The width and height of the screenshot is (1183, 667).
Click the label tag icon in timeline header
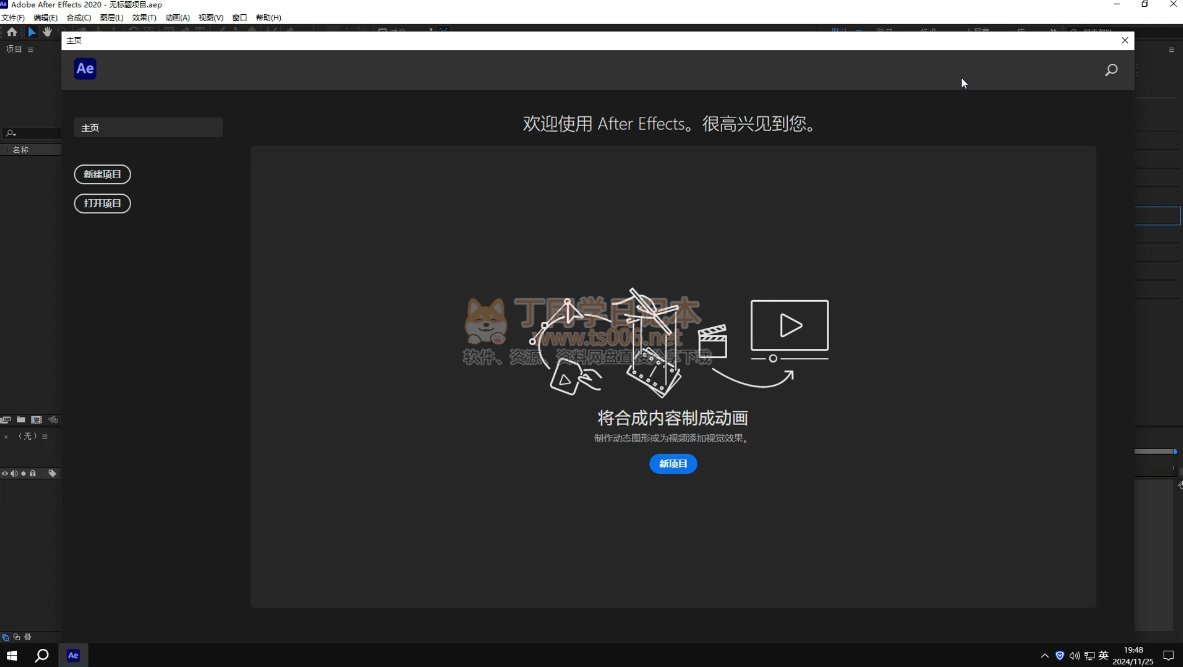pyautogui.click(x=53, y=473)
